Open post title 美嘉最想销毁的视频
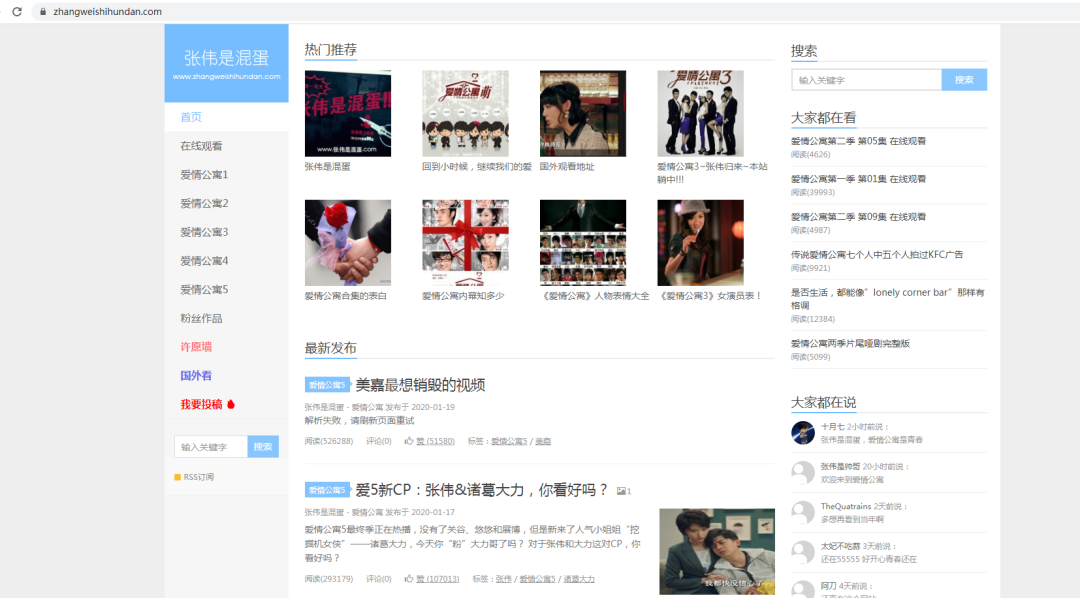Image resolution: width=1080 pixels, height=598 pixels. 420,385
